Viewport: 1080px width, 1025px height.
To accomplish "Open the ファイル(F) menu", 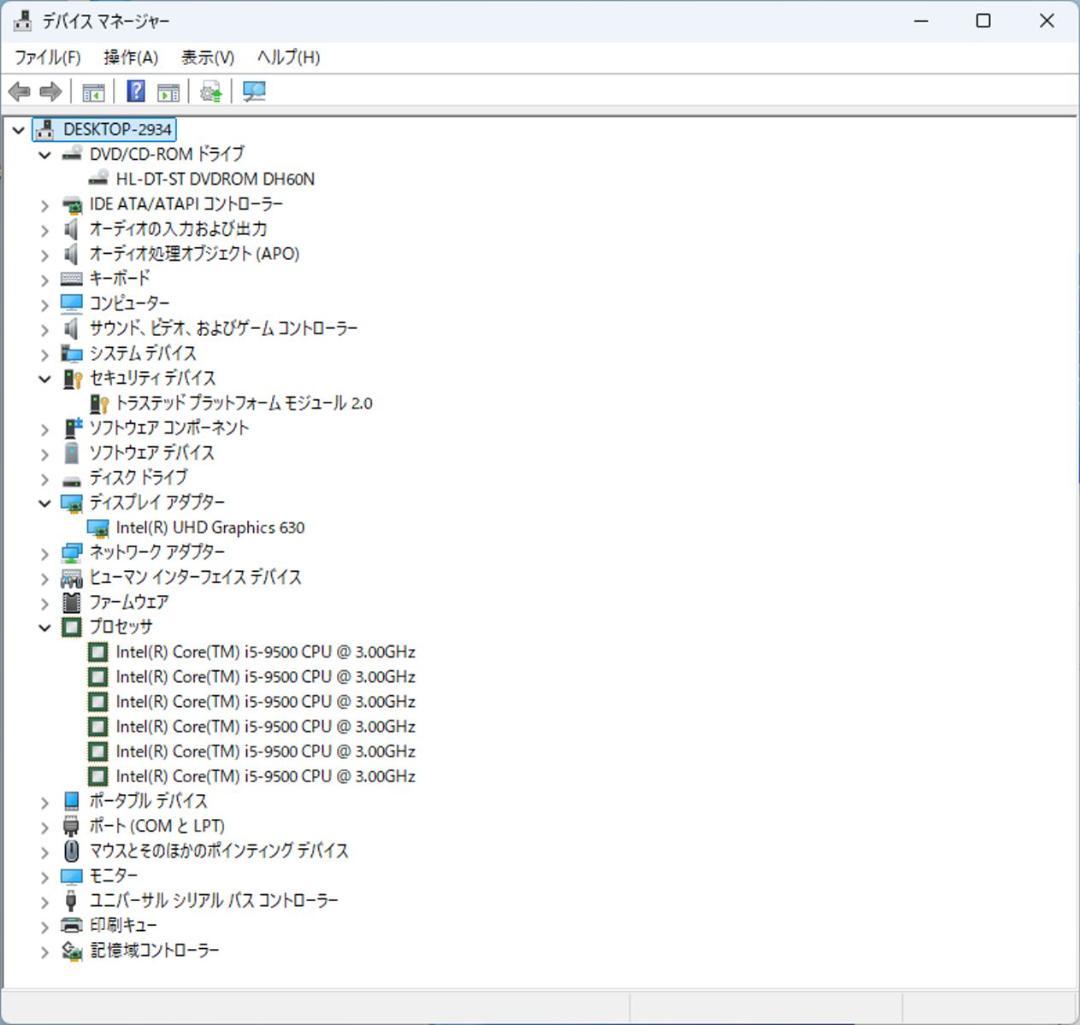I will [50, 57].
